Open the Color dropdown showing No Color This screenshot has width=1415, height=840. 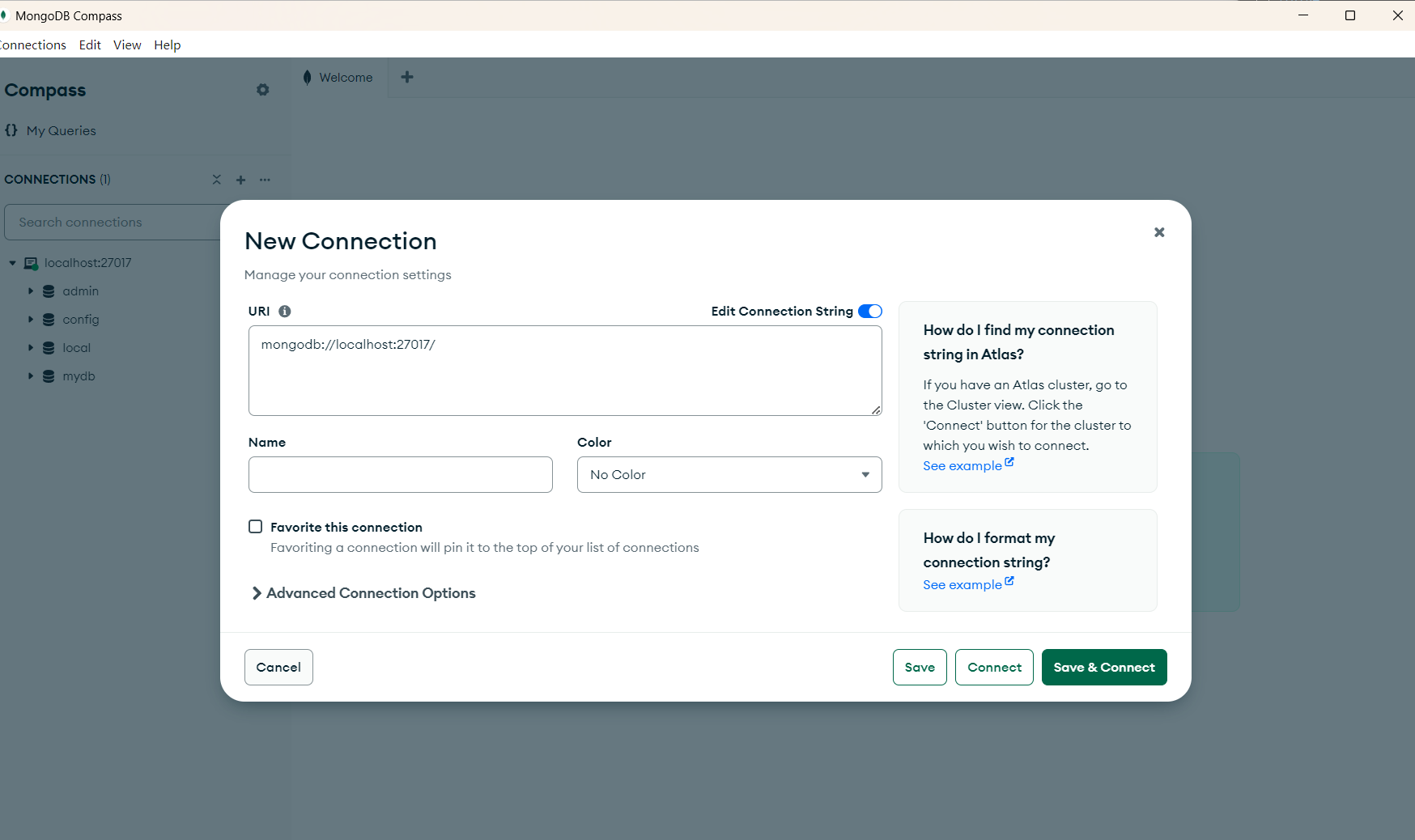coord(729,475)
